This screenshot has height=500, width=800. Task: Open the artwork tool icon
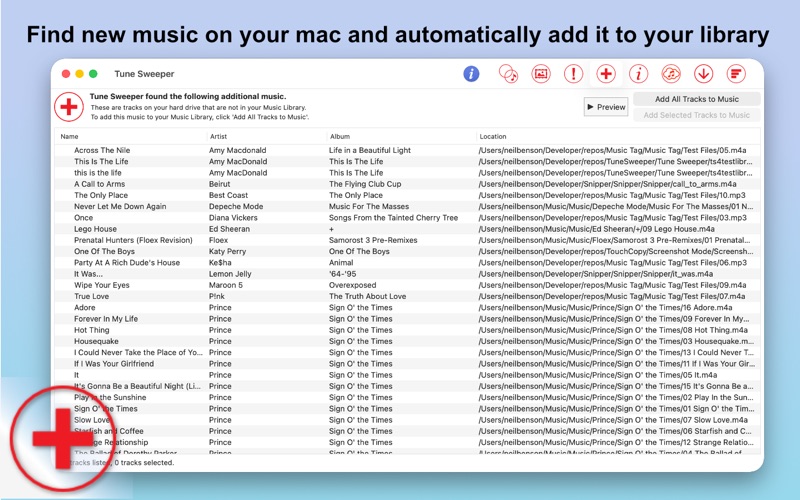[x=541, y=74]
